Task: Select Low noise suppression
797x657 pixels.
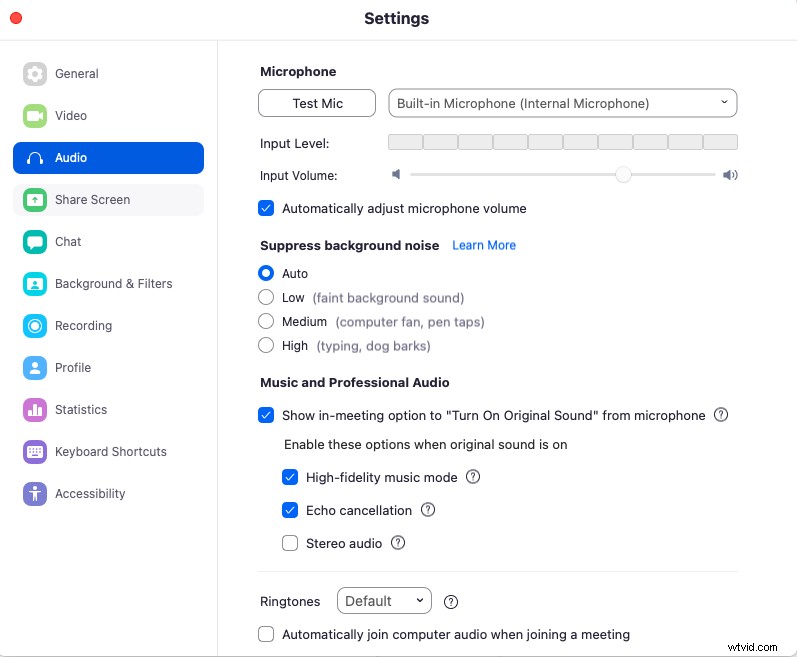Action: point(266,297)
